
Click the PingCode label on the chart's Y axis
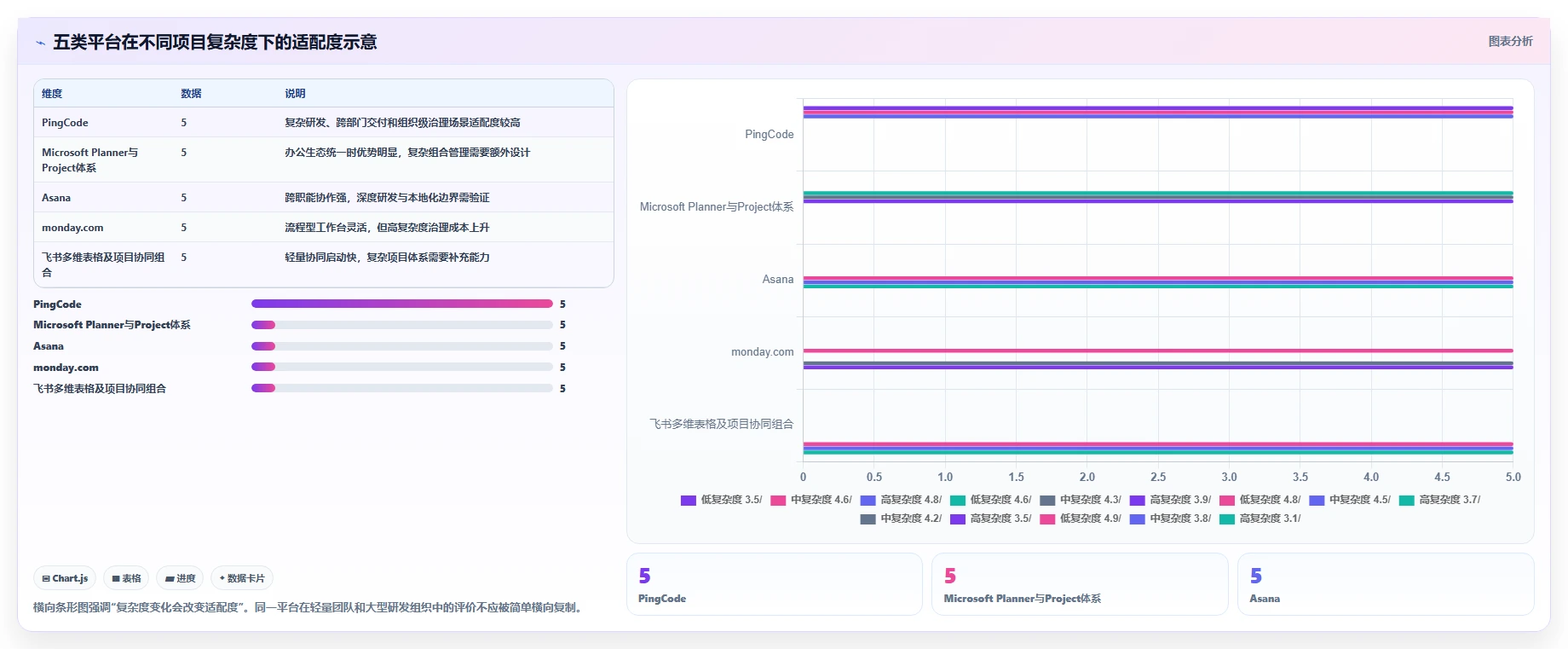click(769, 135)
